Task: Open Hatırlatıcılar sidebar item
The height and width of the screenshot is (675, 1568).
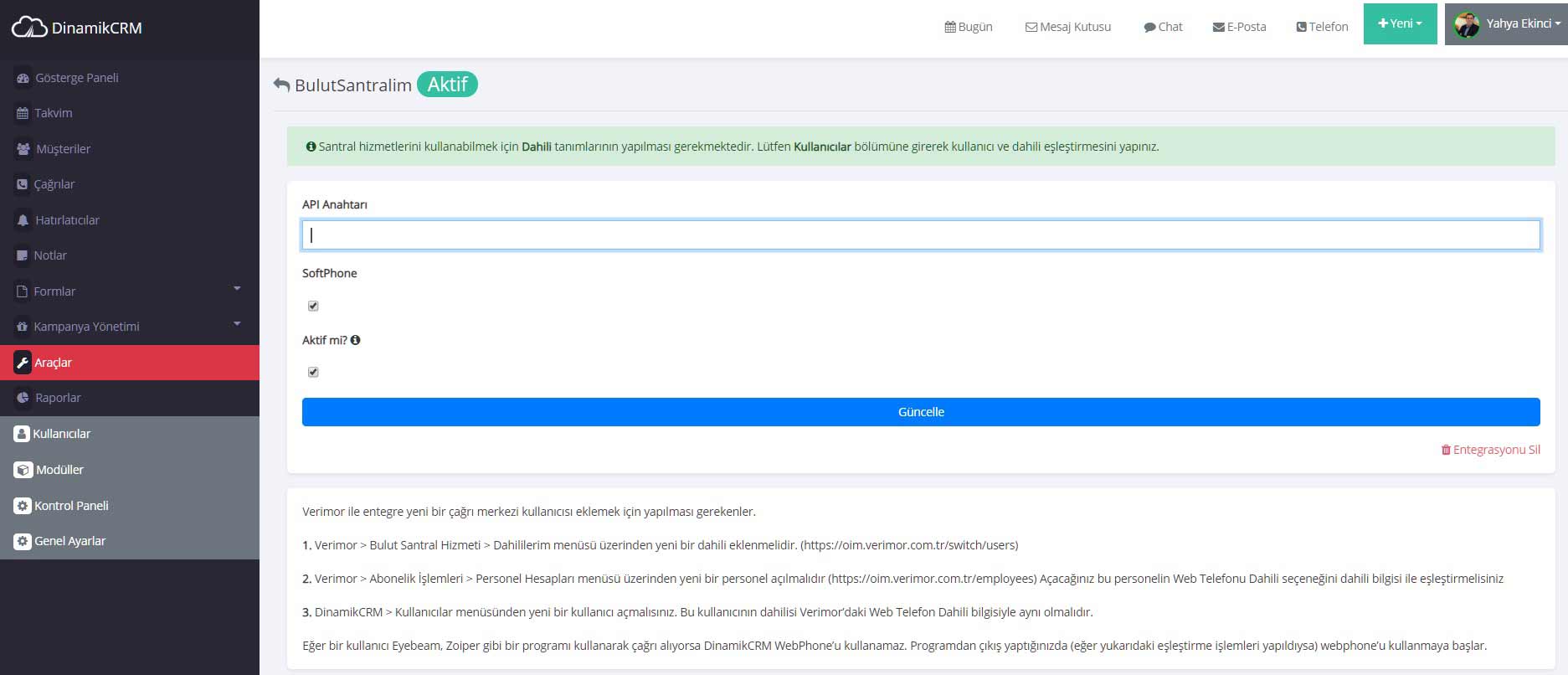Action: (130, 220)
